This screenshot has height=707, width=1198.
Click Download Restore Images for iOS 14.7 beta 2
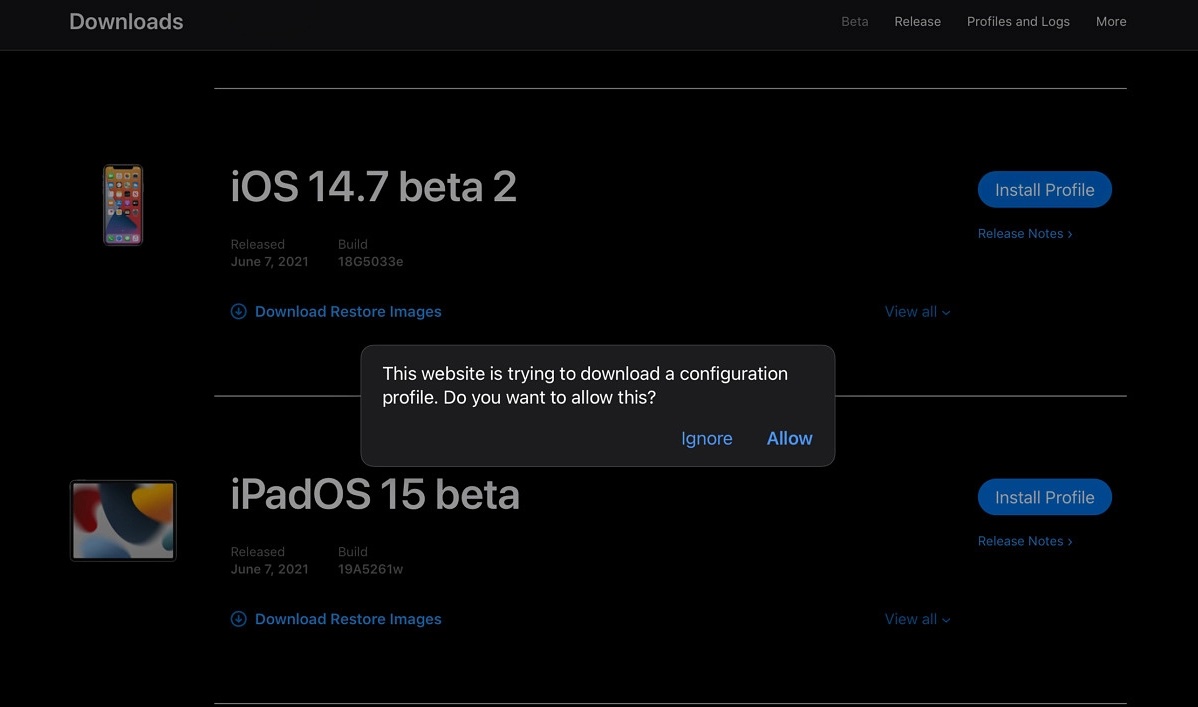pyautogui.click(x=348, y=311)
